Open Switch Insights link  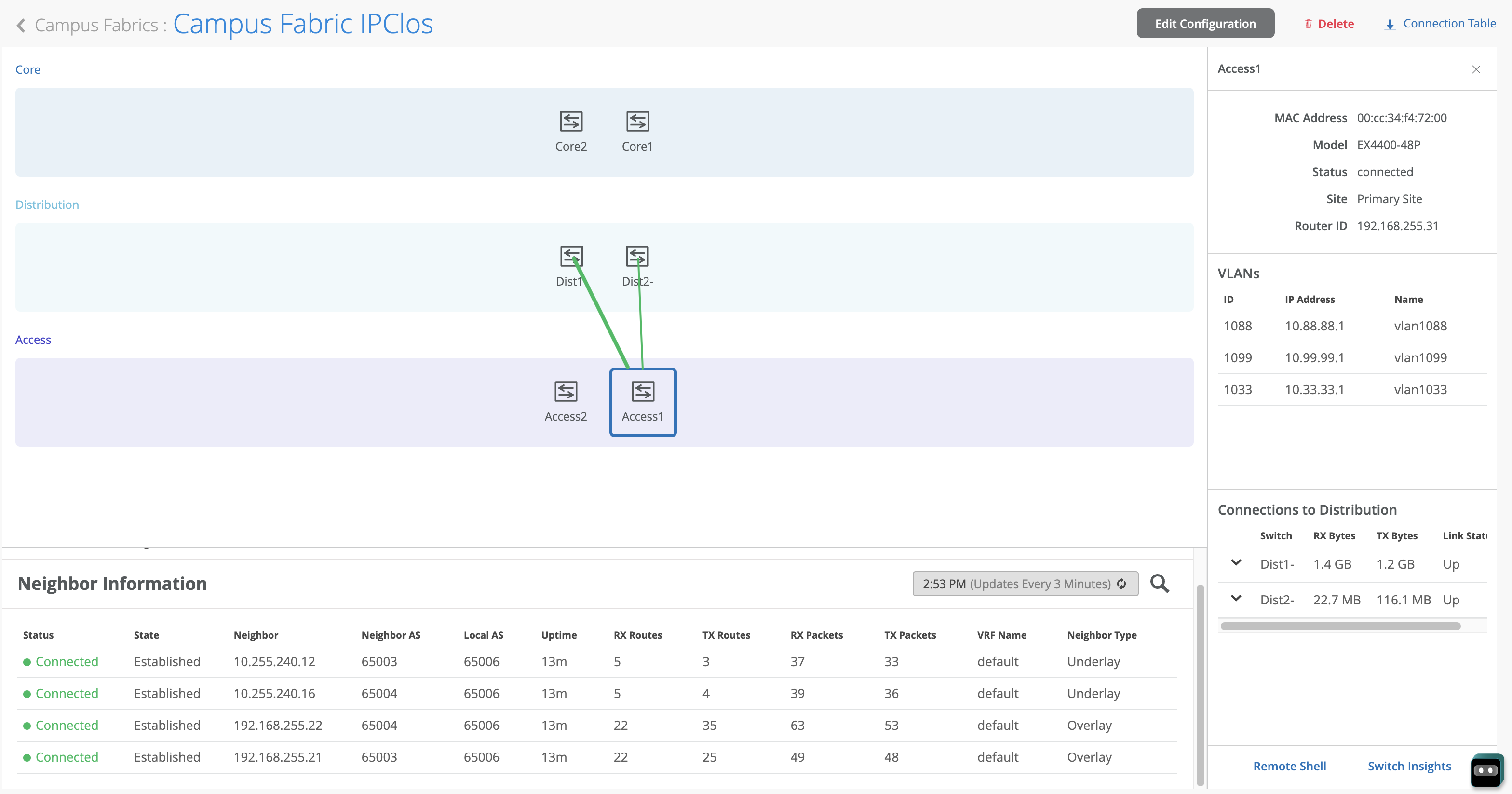[1409, 766]
